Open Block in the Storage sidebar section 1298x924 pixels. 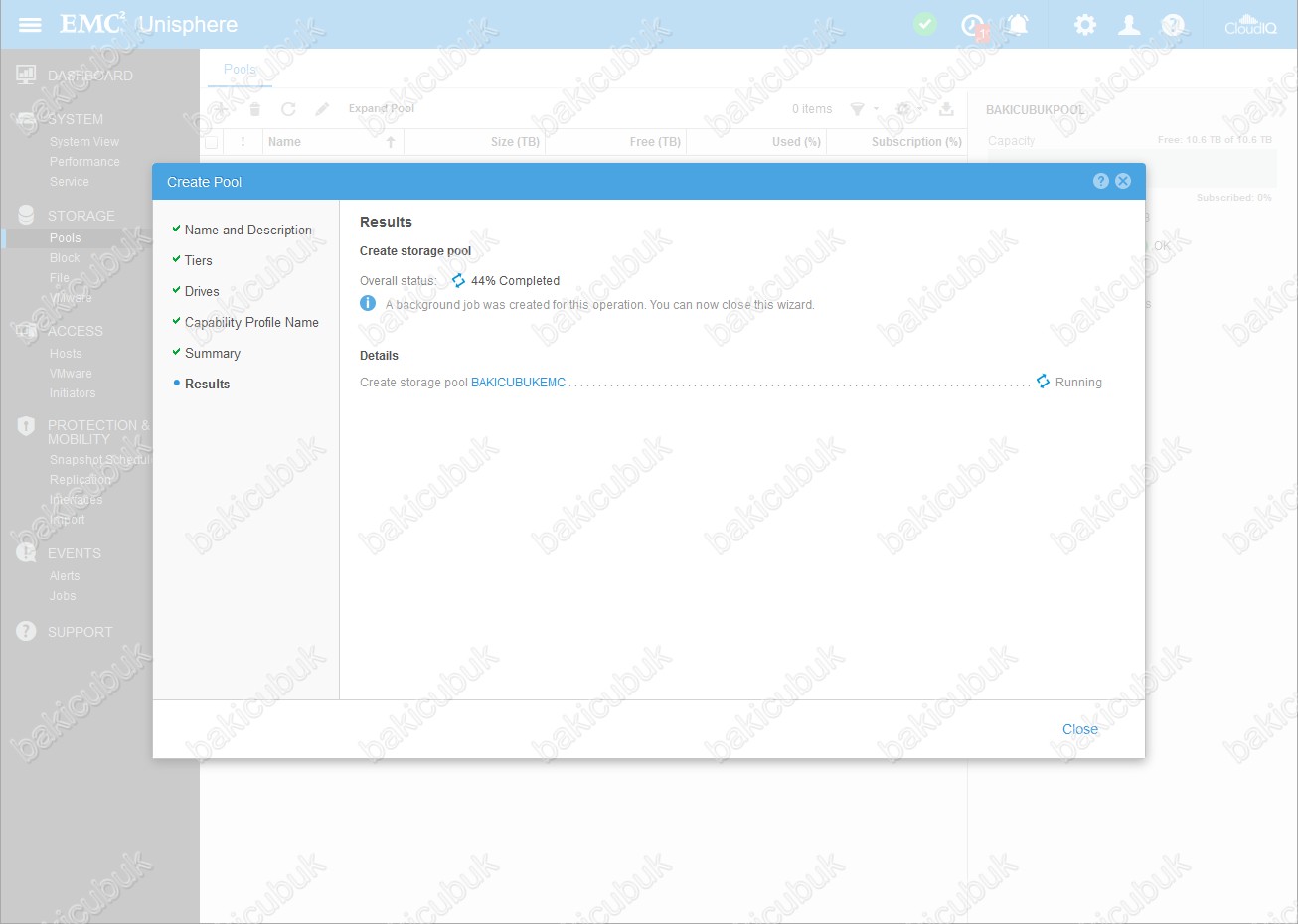[65, 258]
